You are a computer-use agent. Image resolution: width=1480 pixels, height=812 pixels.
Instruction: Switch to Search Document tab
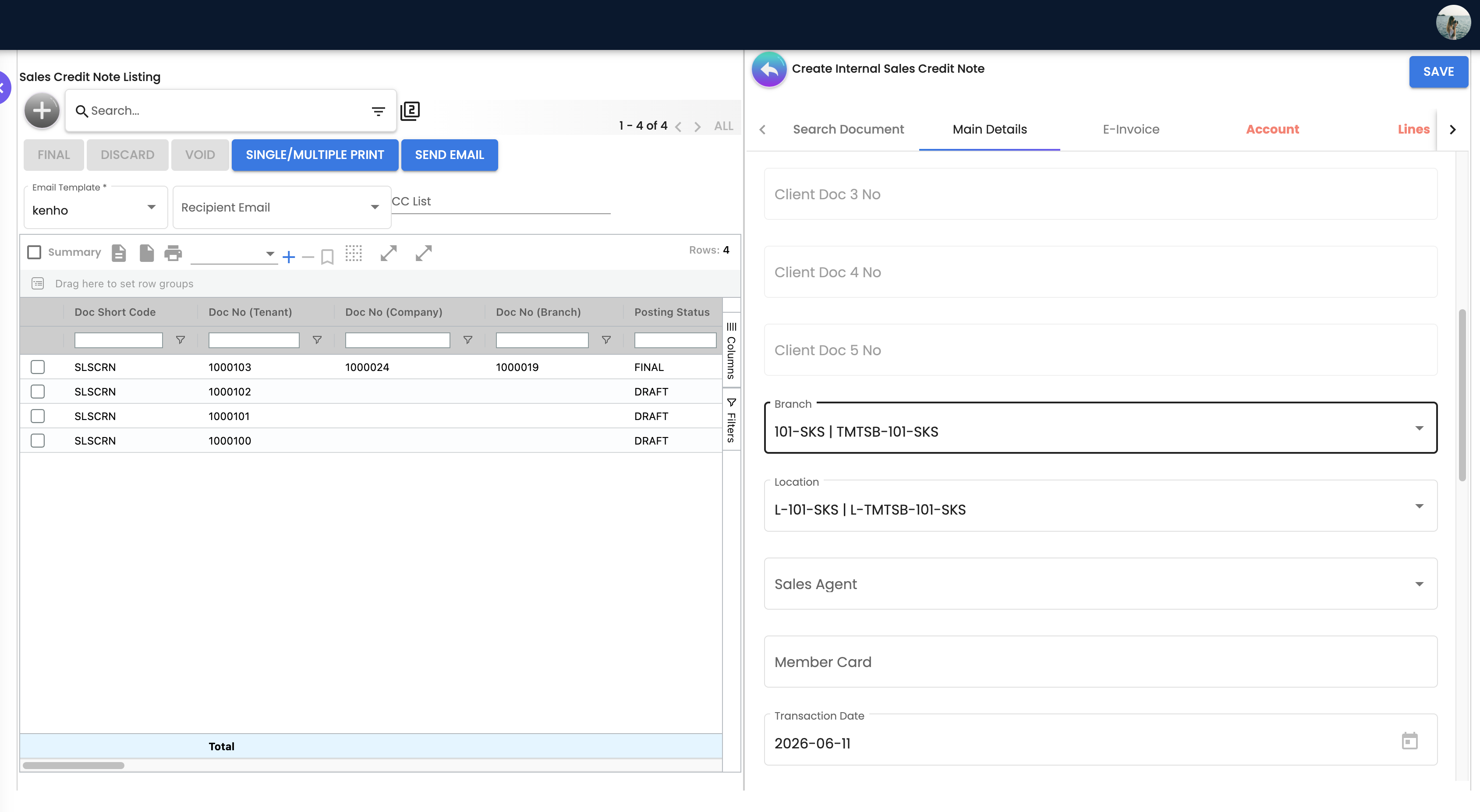(x=849, y=129)
